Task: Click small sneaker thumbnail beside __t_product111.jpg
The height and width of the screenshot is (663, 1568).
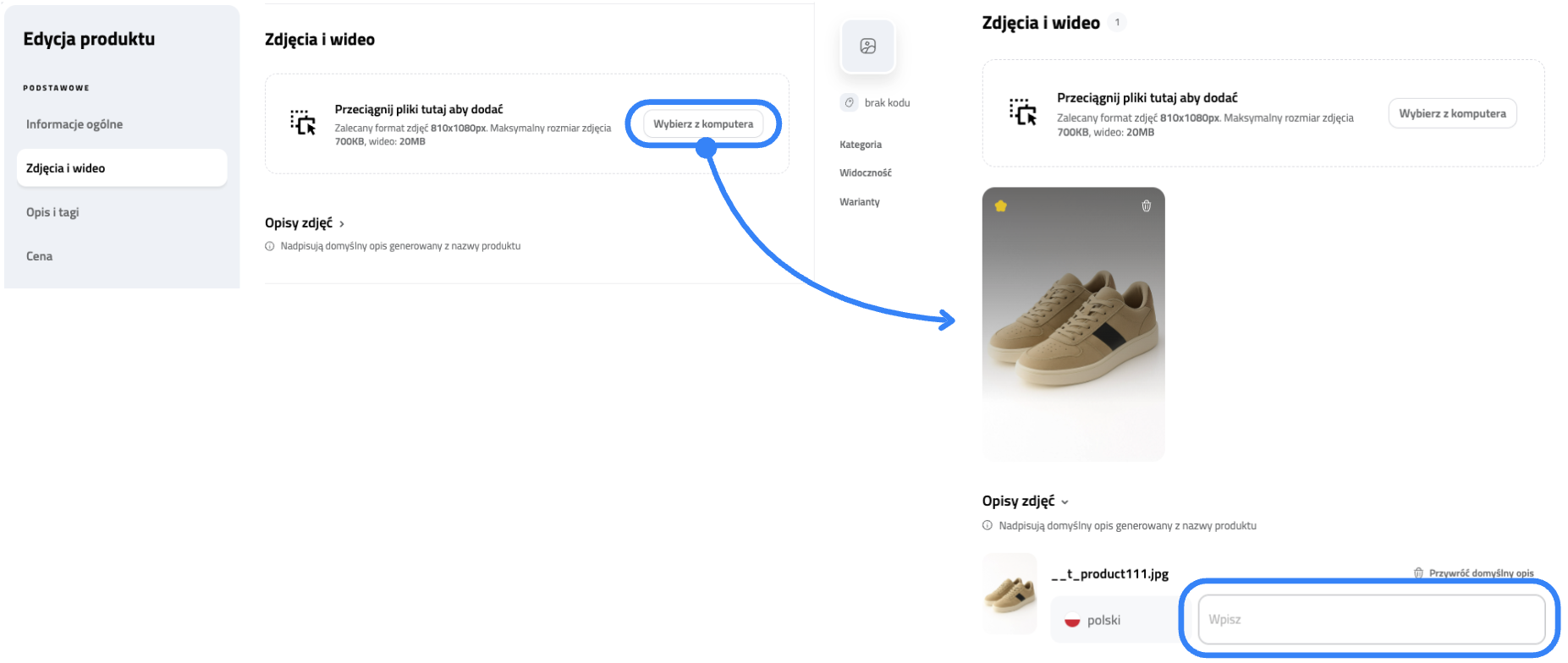Action: [1010, 594]
